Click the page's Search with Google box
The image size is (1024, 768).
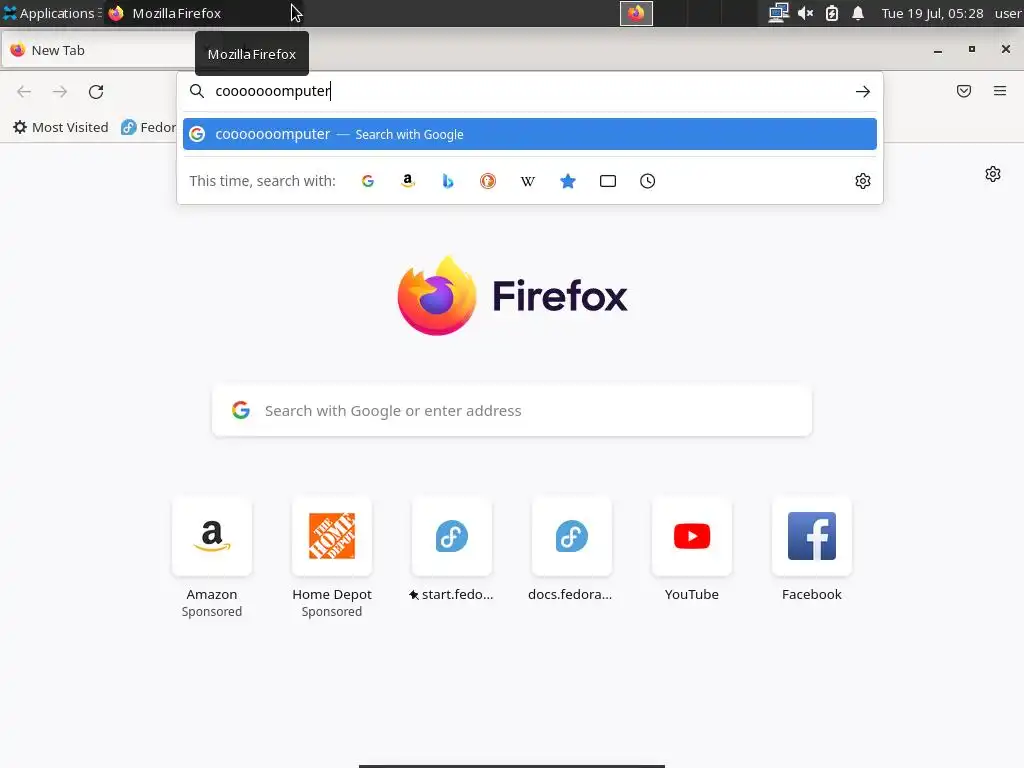pos(512,411)
